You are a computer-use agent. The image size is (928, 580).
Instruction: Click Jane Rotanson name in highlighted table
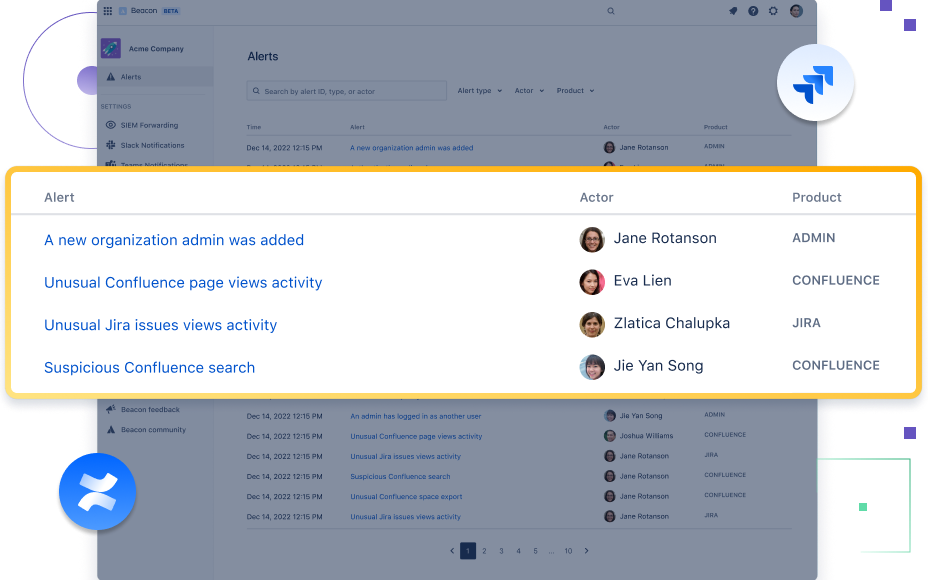665,238
